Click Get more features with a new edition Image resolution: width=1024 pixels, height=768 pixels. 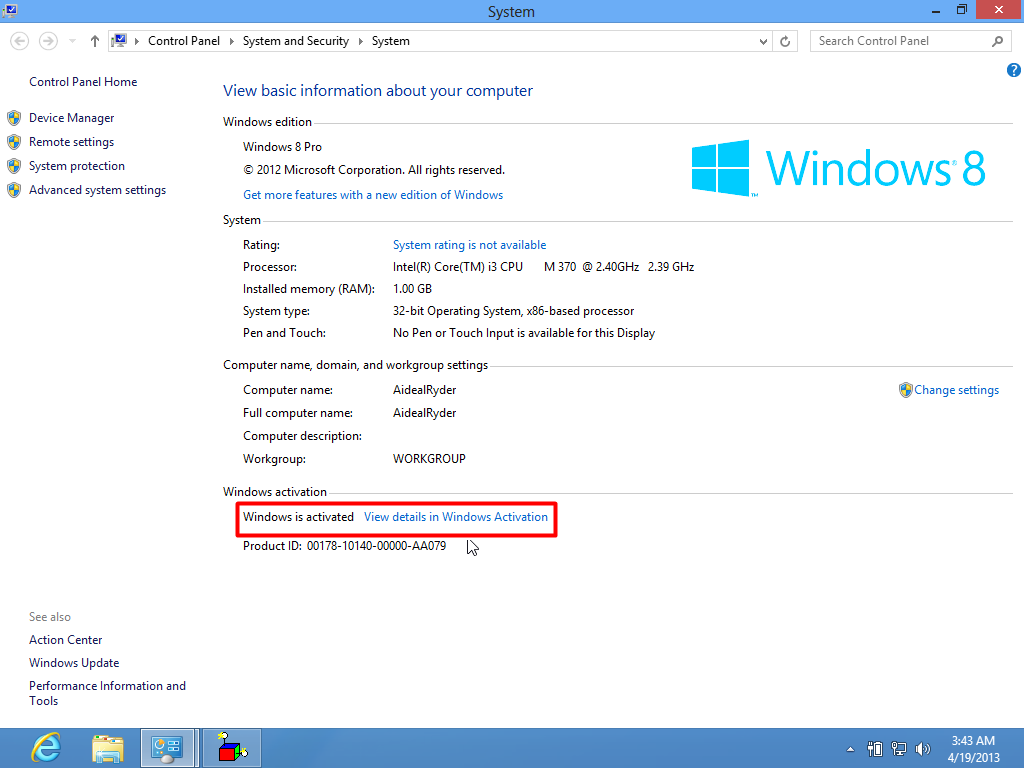(373, 195)
